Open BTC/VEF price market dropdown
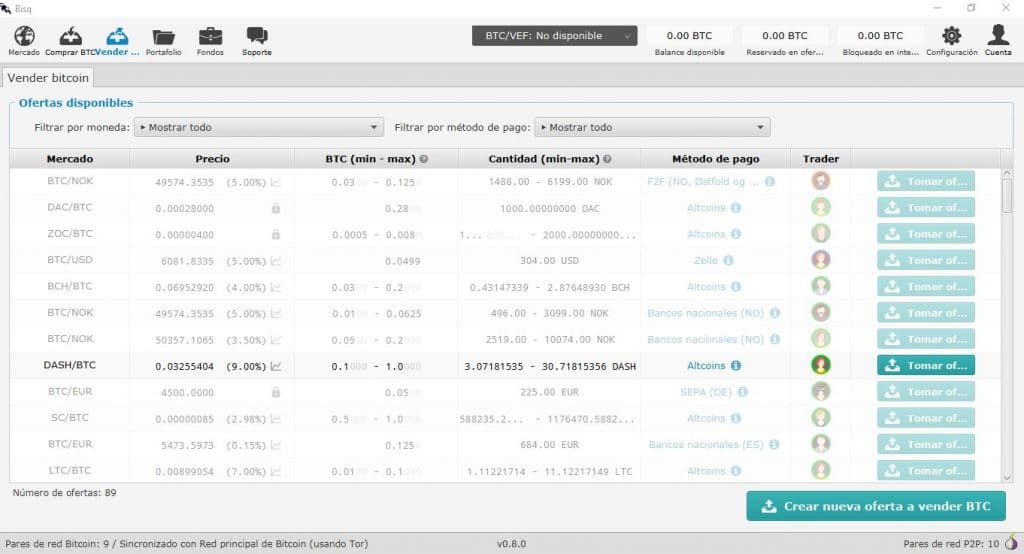The height and width of the screenshot is (554, 1024). pyautogui.click(x=554, y=36)
